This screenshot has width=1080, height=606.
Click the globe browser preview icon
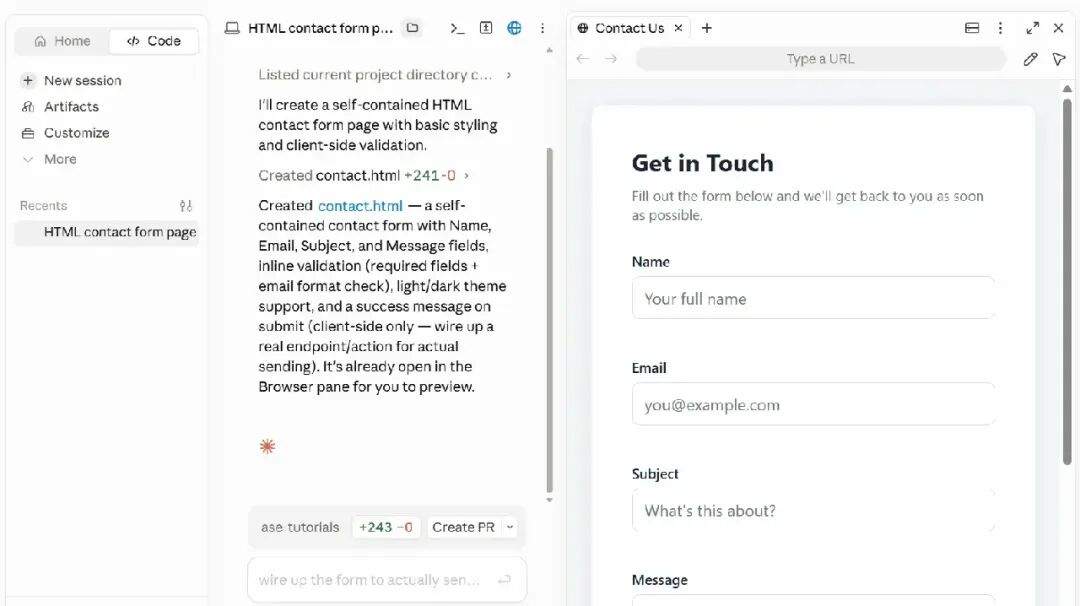point(514,28)
